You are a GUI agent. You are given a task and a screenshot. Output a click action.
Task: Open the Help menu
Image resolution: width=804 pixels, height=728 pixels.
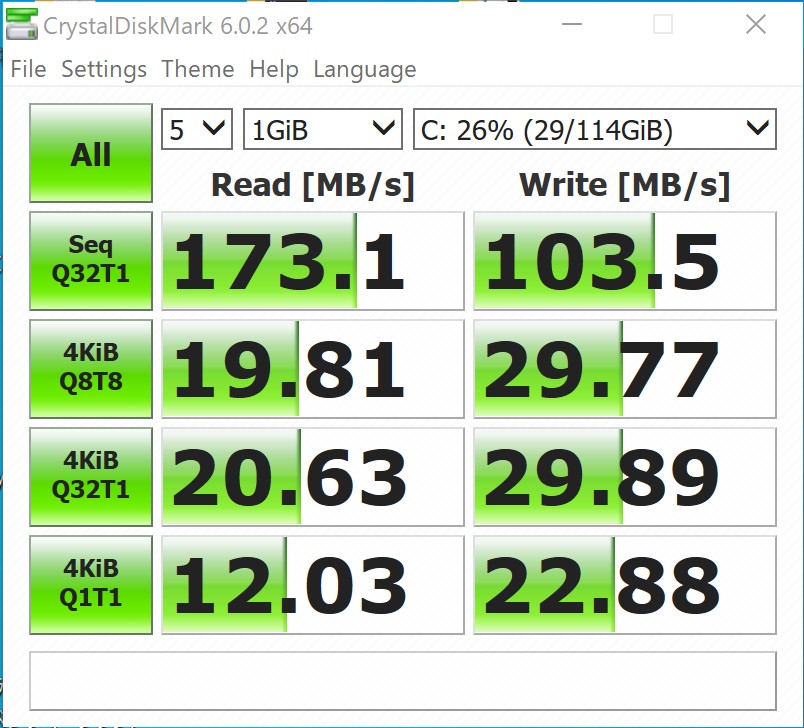click(x=274, y=69)
